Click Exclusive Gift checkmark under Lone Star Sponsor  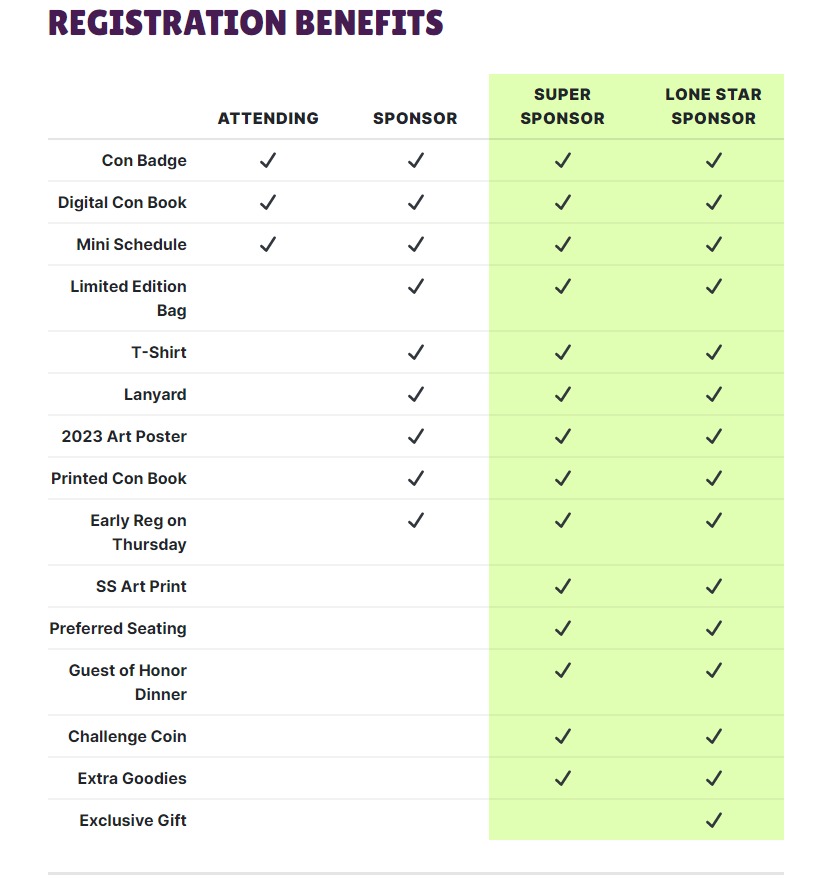coord(713,820)
